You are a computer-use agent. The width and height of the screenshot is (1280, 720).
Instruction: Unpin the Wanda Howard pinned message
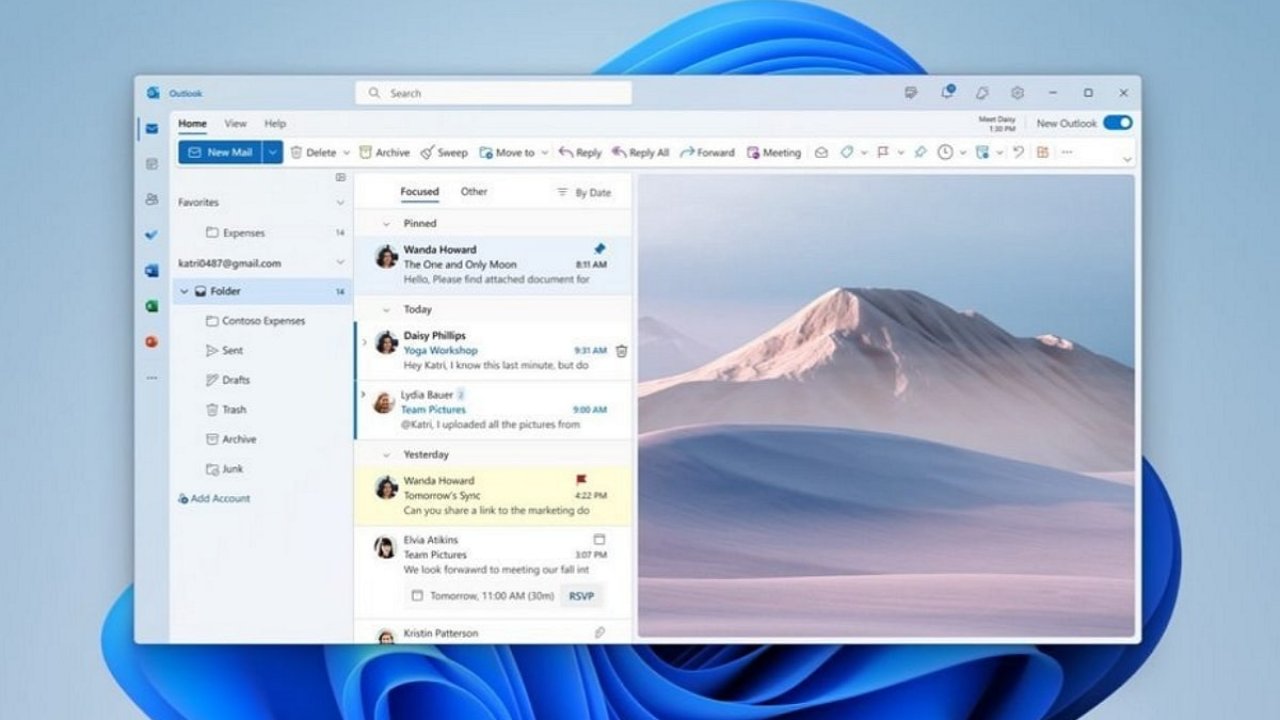(x=600, y=249)
